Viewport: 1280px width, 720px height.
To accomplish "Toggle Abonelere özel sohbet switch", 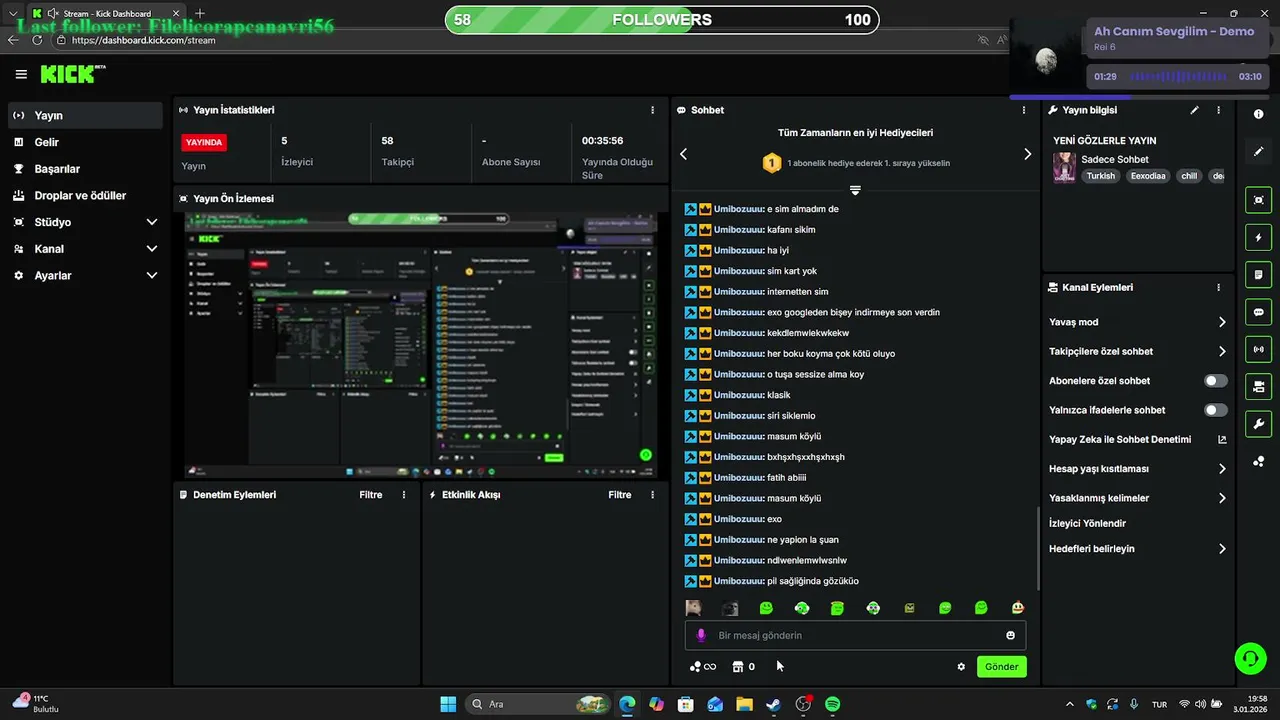I will tap(1216, 381).
